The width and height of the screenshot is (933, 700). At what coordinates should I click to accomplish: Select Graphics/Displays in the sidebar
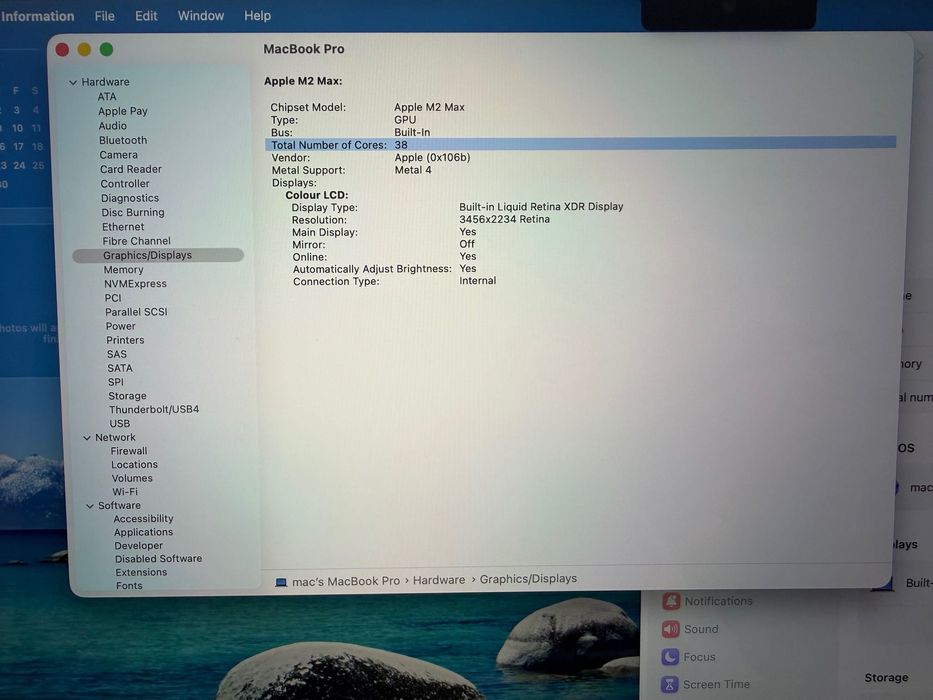coord(158,255)
